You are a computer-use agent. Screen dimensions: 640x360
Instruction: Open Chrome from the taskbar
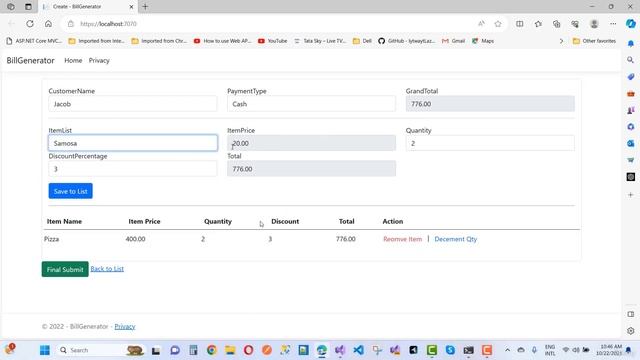coord(211,350)
